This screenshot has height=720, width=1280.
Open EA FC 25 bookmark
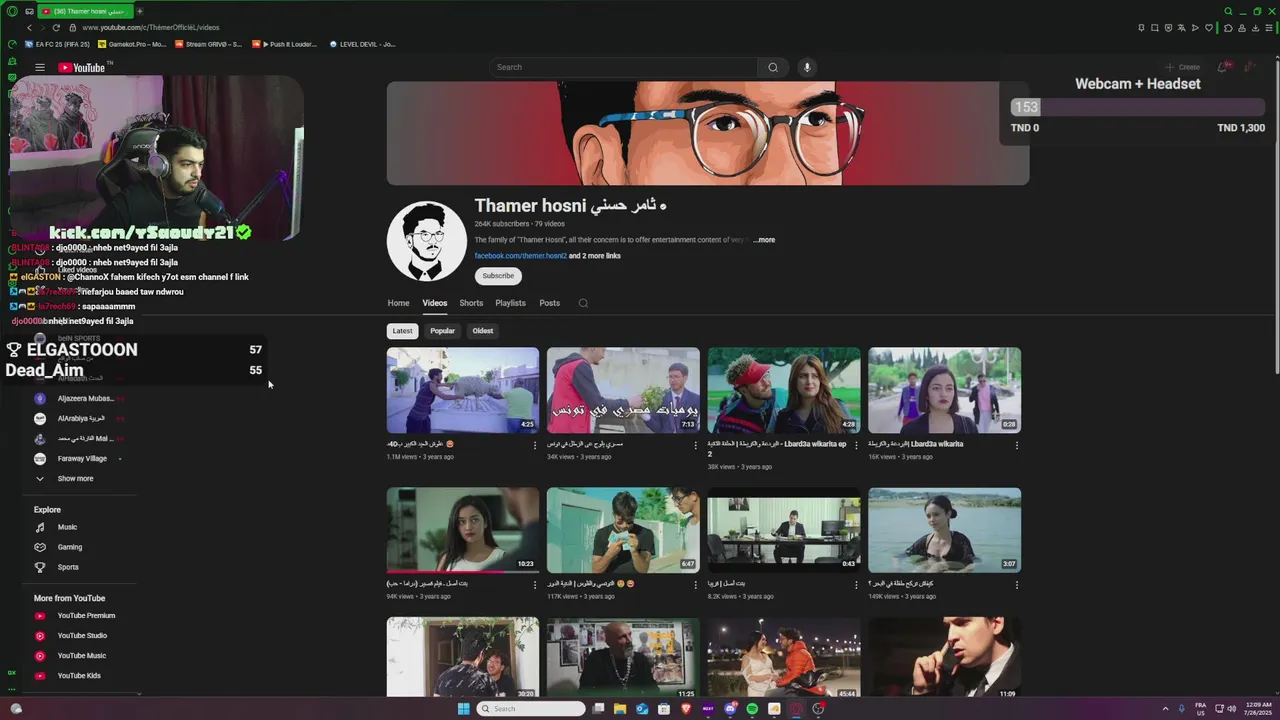point(58,44)
